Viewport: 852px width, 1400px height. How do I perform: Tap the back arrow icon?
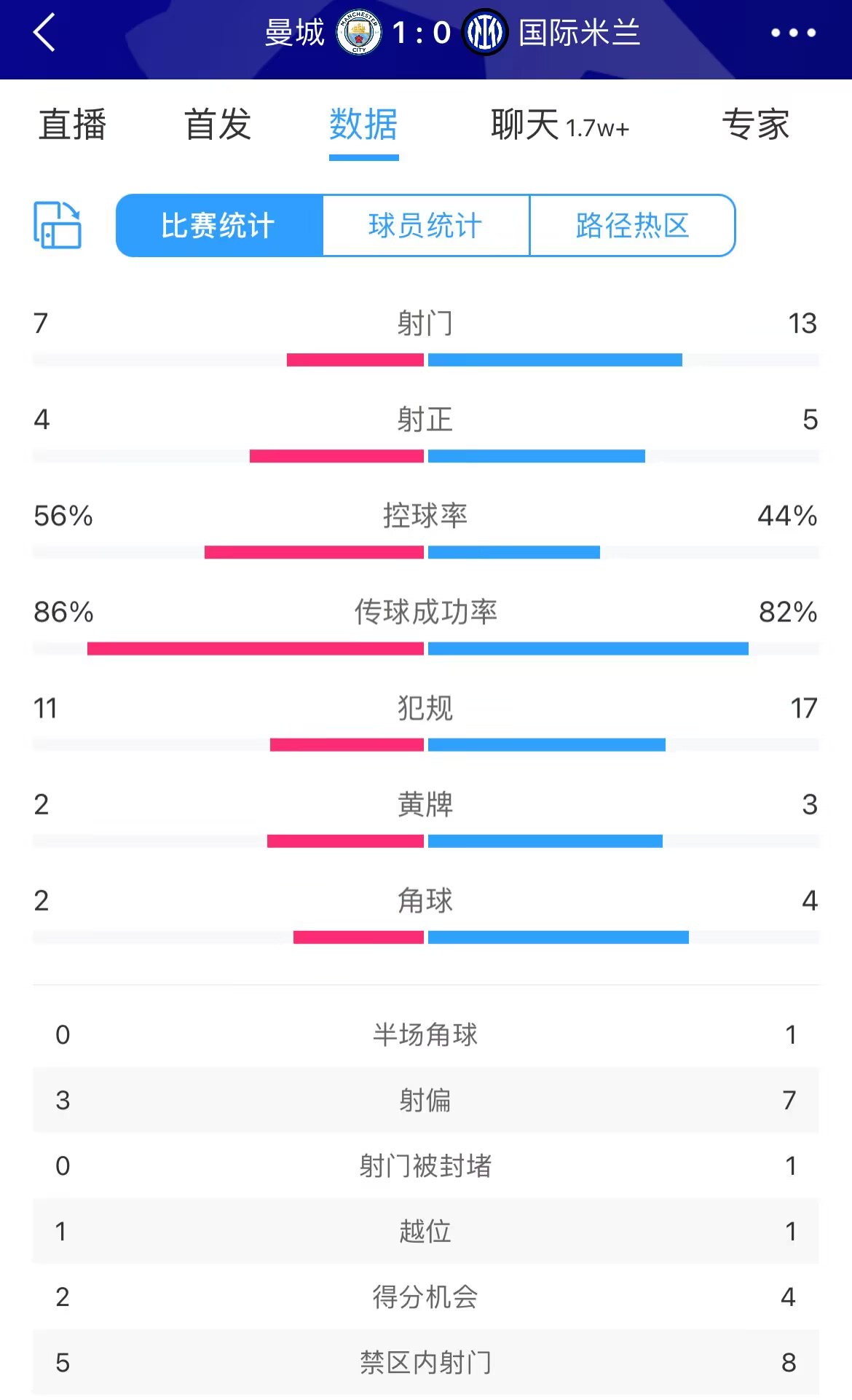(x=44, y=33)
